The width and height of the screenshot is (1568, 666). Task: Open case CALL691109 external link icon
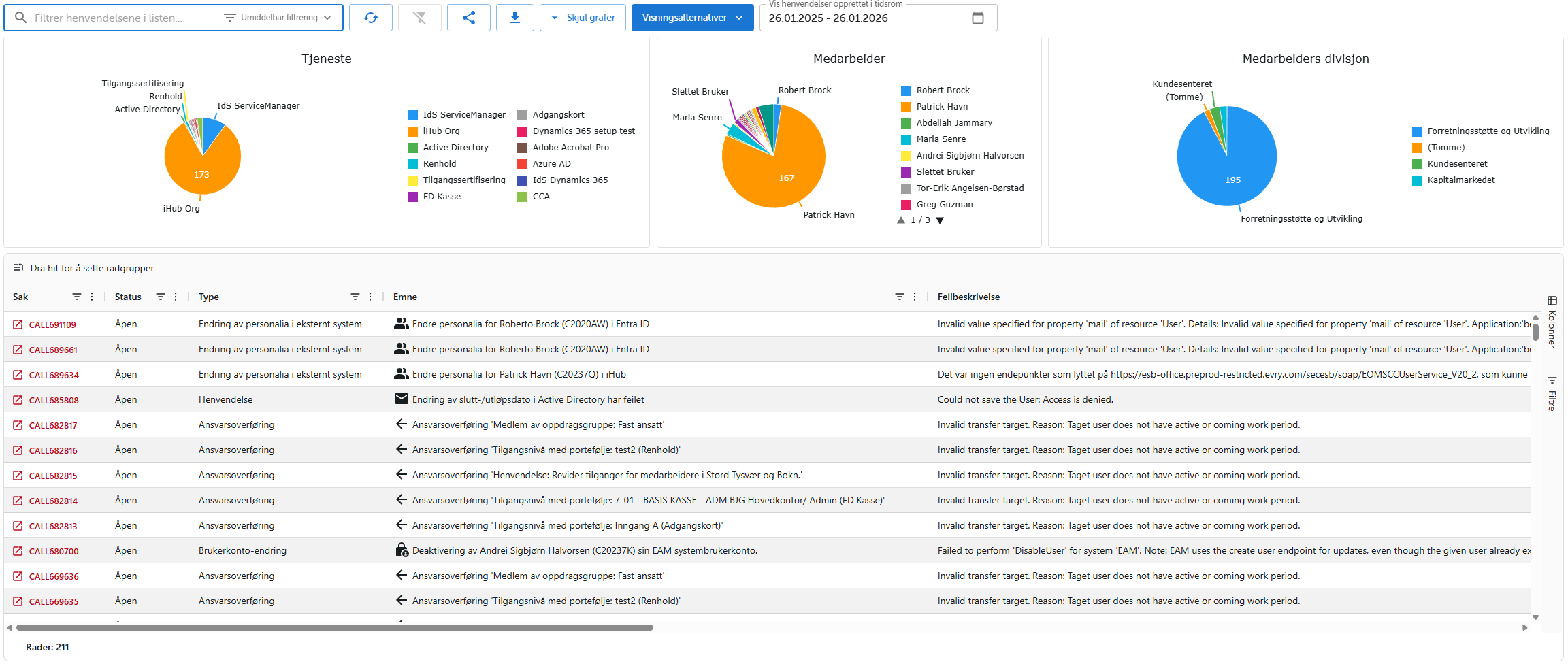click(18, 324)
